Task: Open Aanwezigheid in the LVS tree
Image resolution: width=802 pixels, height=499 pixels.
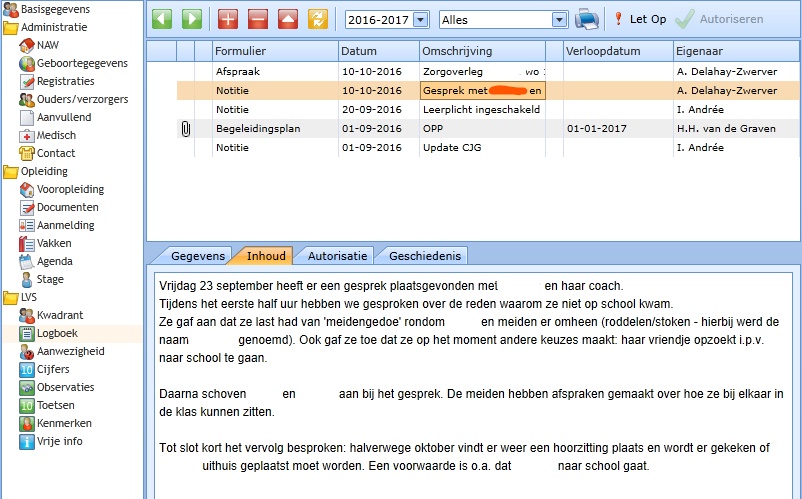Action: pyautogui.click(x=70, y=351)
